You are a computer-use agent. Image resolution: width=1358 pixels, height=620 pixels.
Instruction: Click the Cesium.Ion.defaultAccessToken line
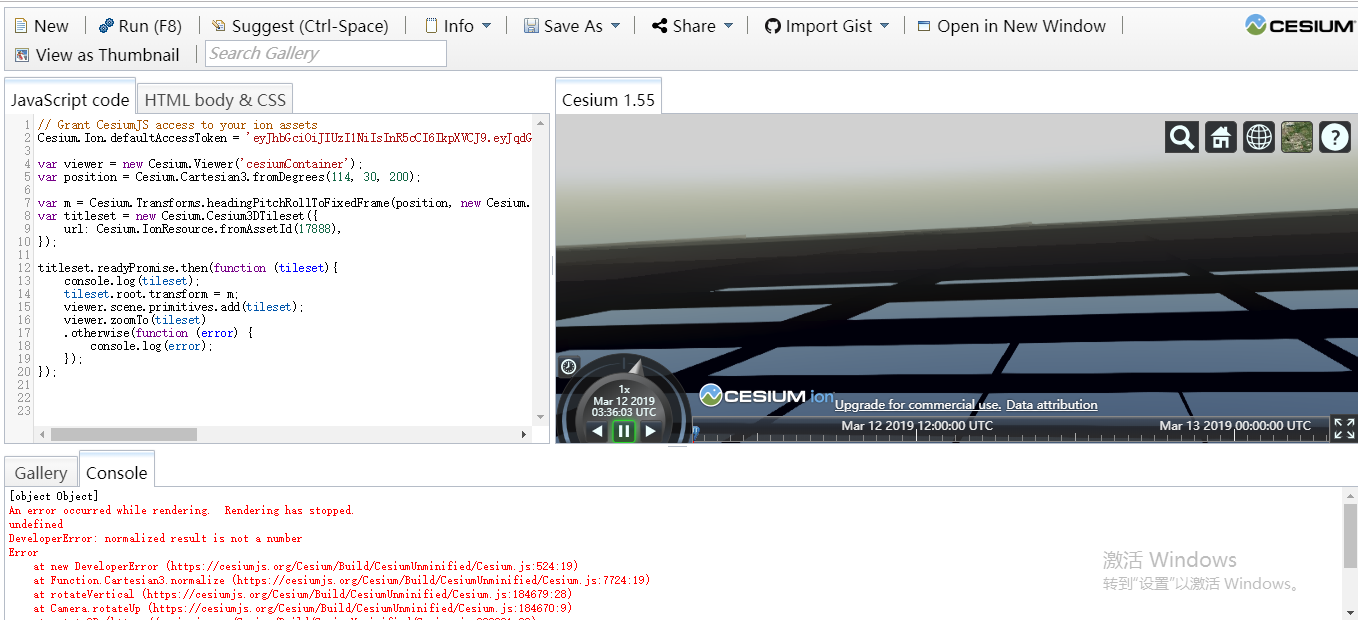[285, 138]
